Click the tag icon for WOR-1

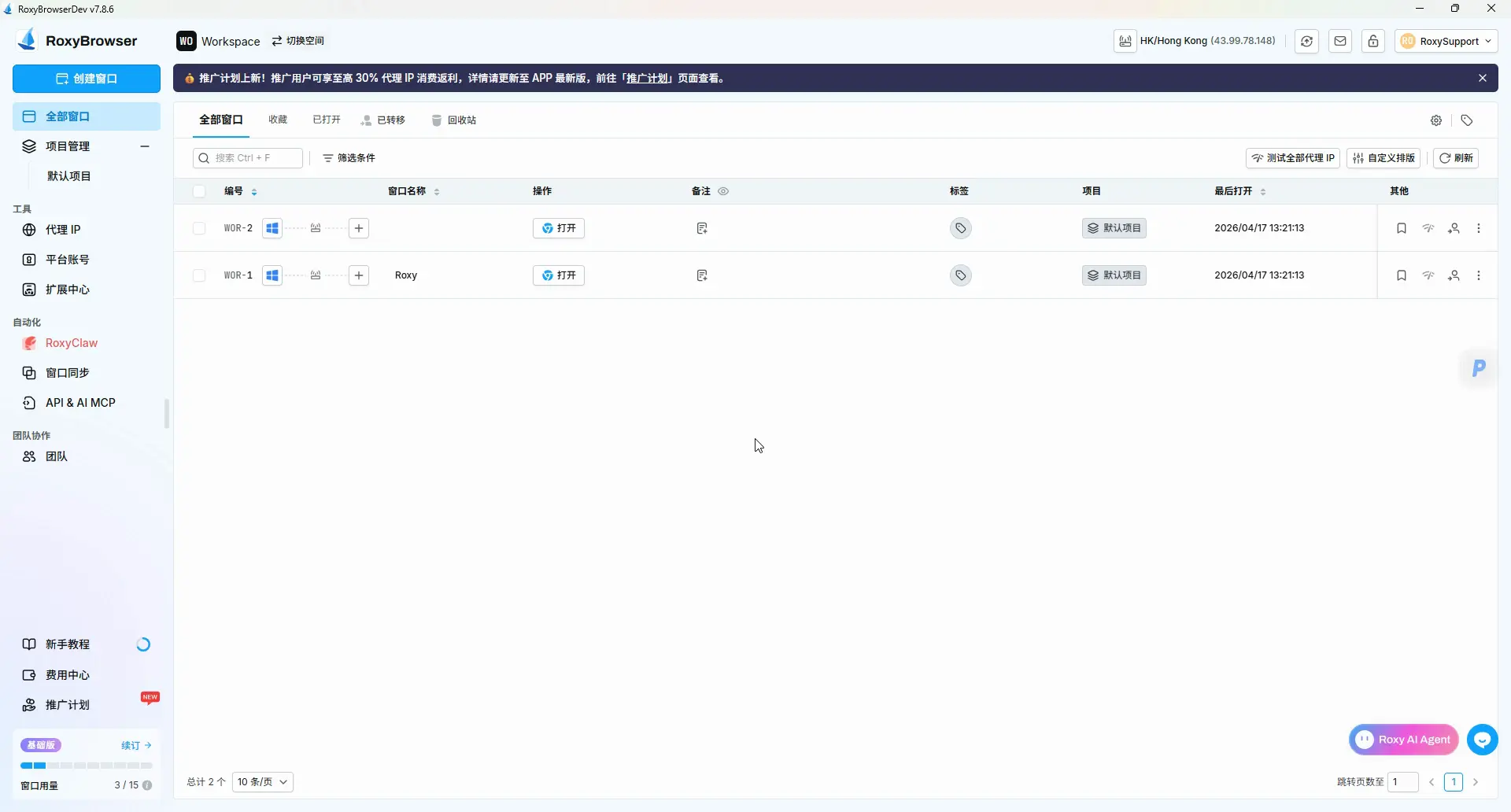tap(961, 275)
